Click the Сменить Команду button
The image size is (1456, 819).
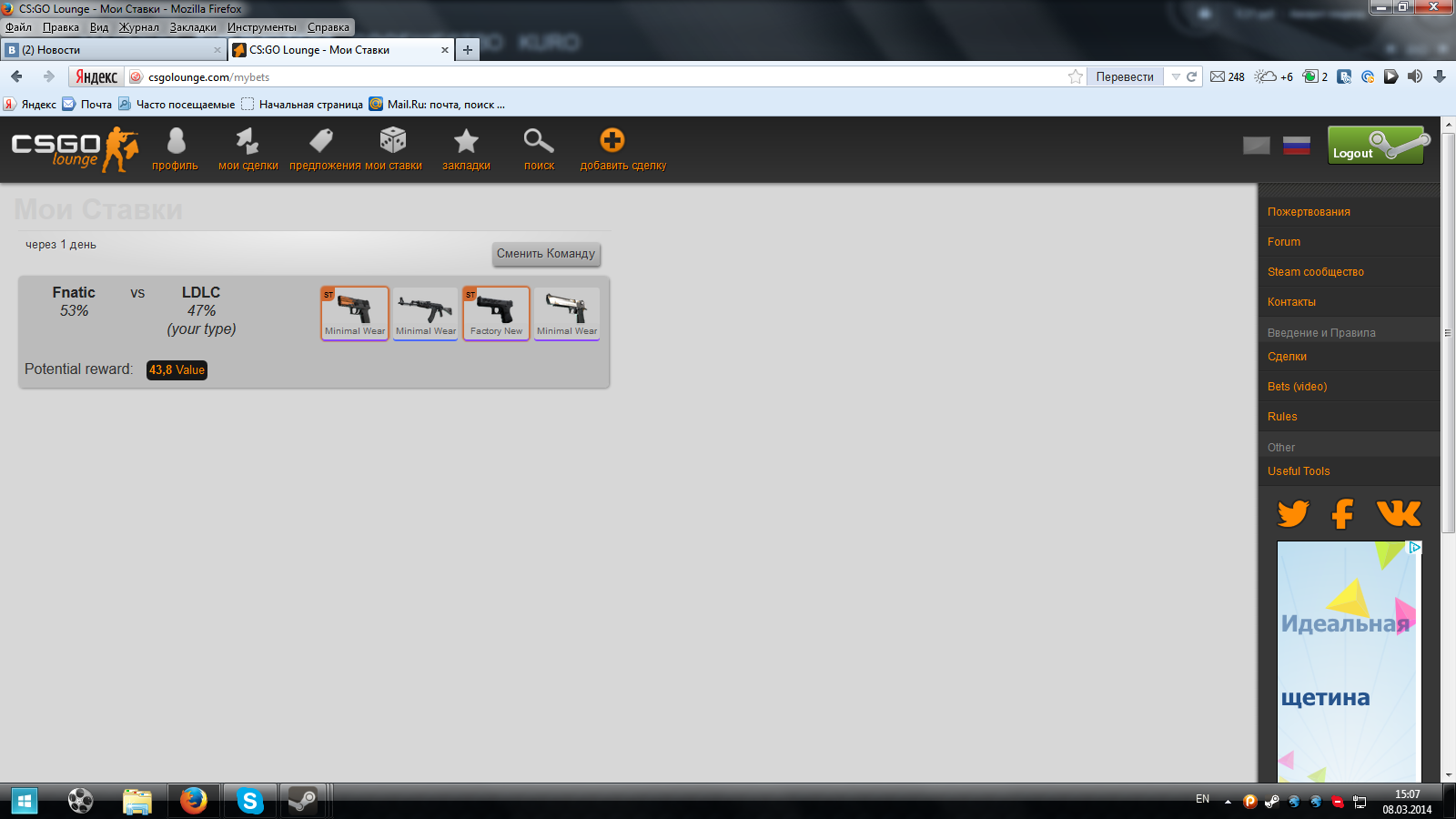[546, 254]
